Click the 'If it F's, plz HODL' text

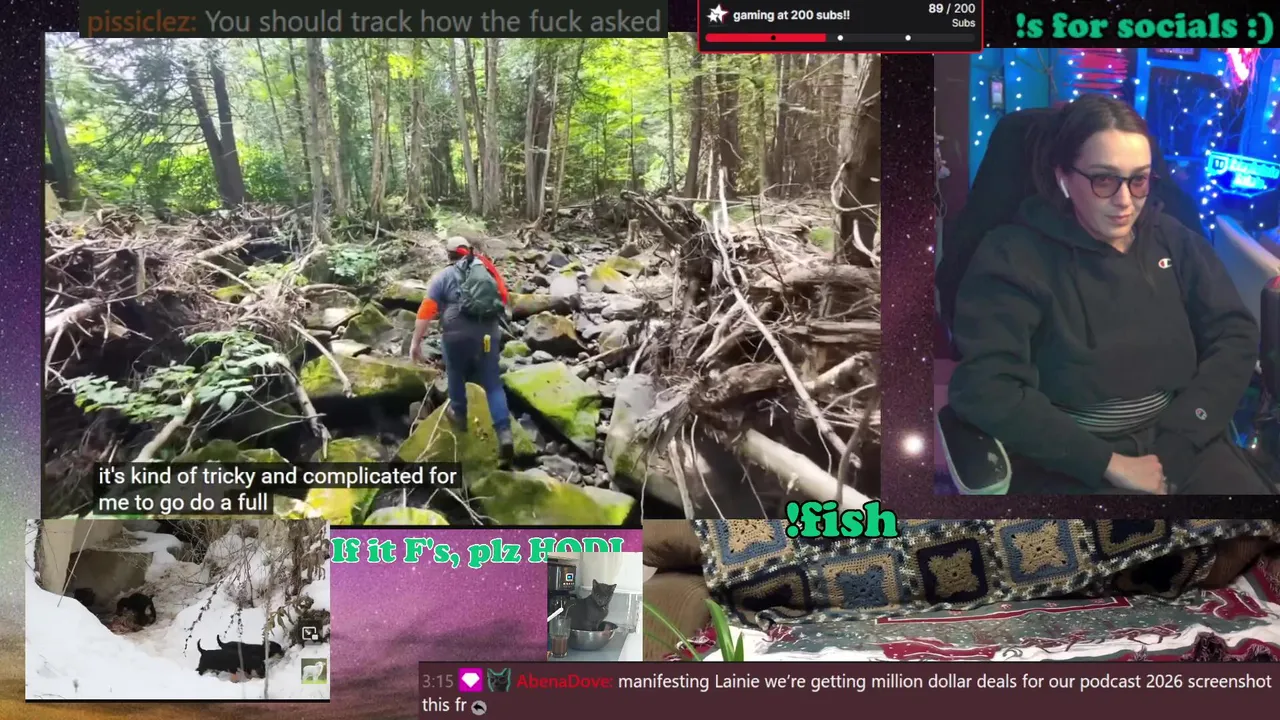(x=477, y=549)
